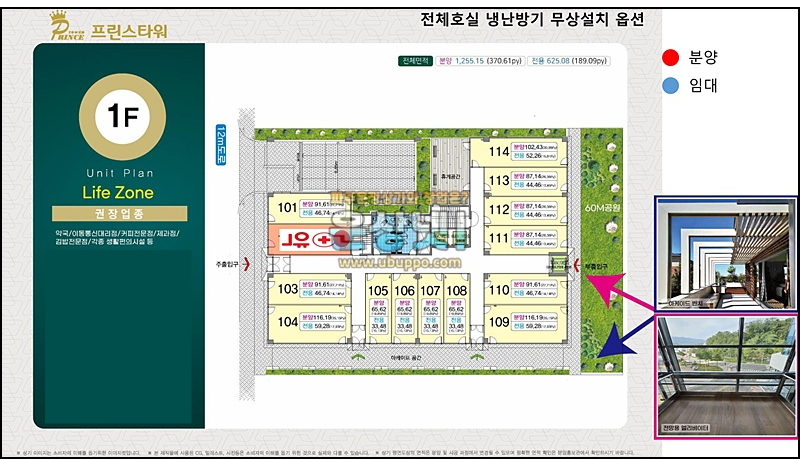The image size is (800, 460).
Task: Click the 프린스타워 title text
Action: 129,31
